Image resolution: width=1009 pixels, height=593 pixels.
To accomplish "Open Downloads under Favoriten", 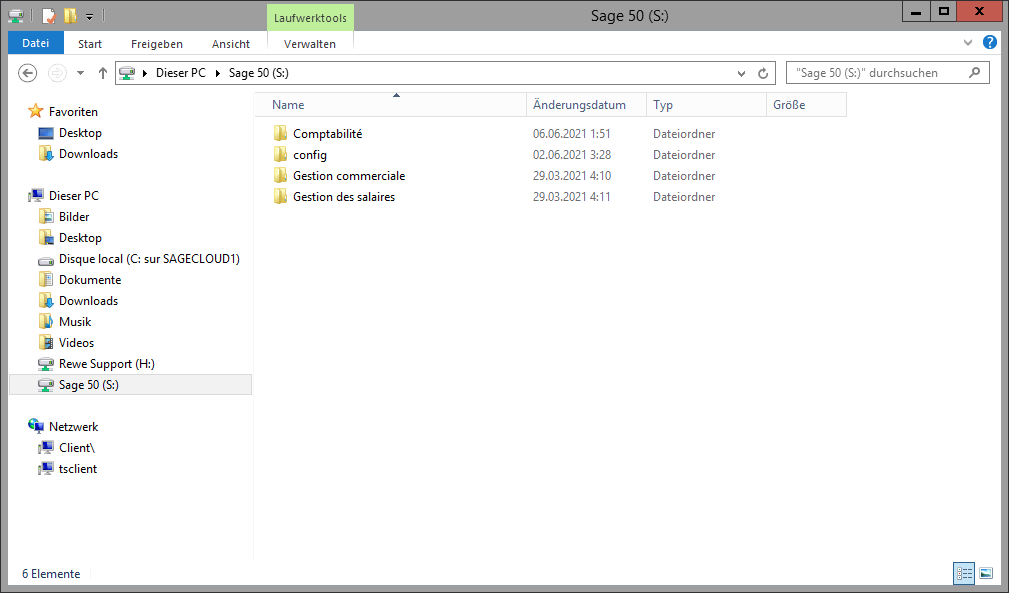I will click(x=88, y=154).
